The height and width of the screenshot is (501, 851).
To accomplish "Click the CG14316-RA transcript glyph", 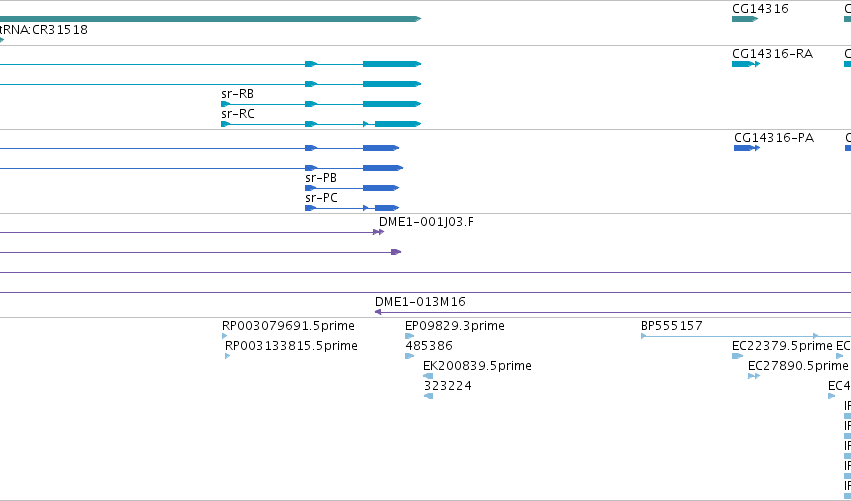I will [746, 64].
